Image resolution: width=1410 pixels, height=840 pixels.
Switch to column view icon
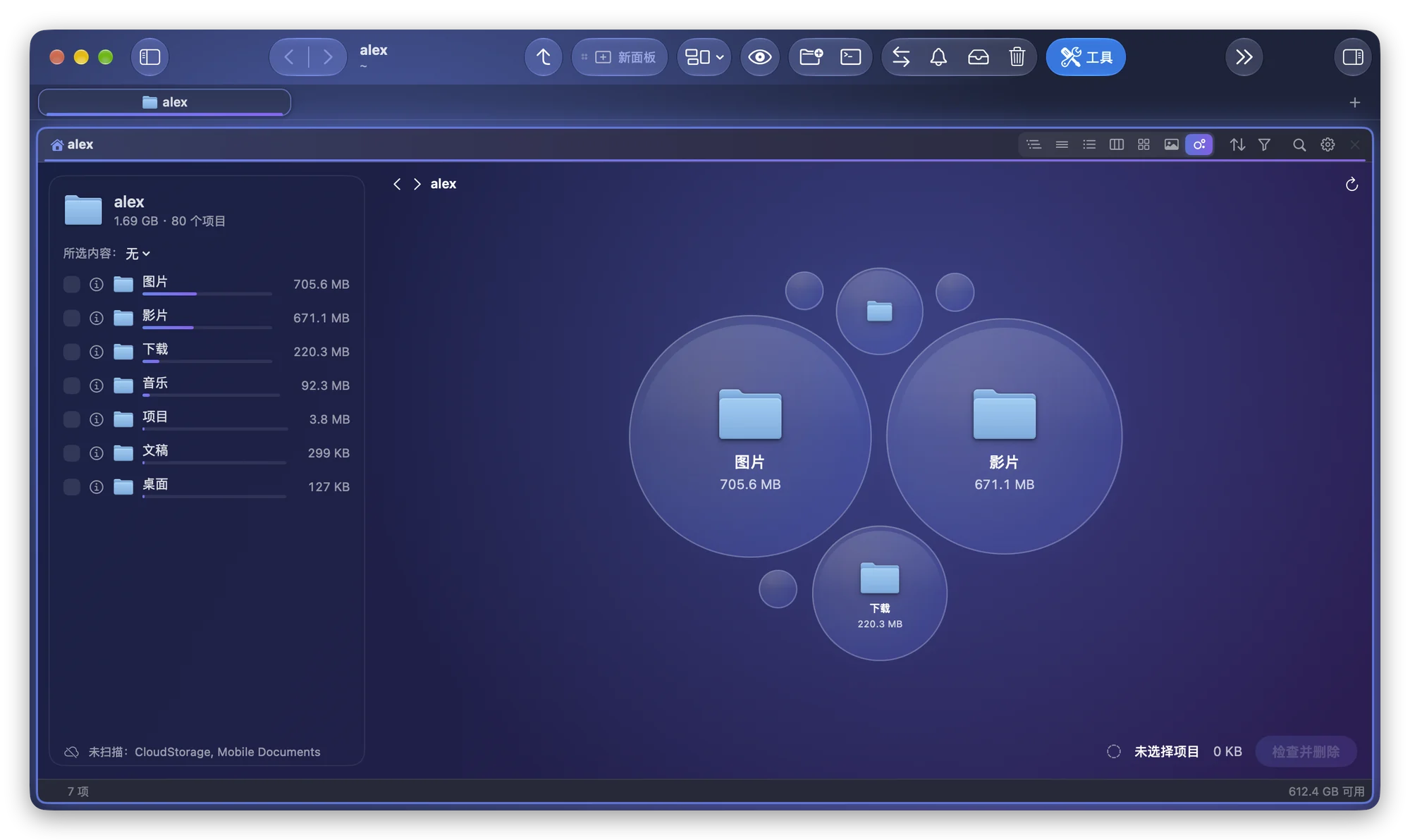click(x=1117, y=144)
